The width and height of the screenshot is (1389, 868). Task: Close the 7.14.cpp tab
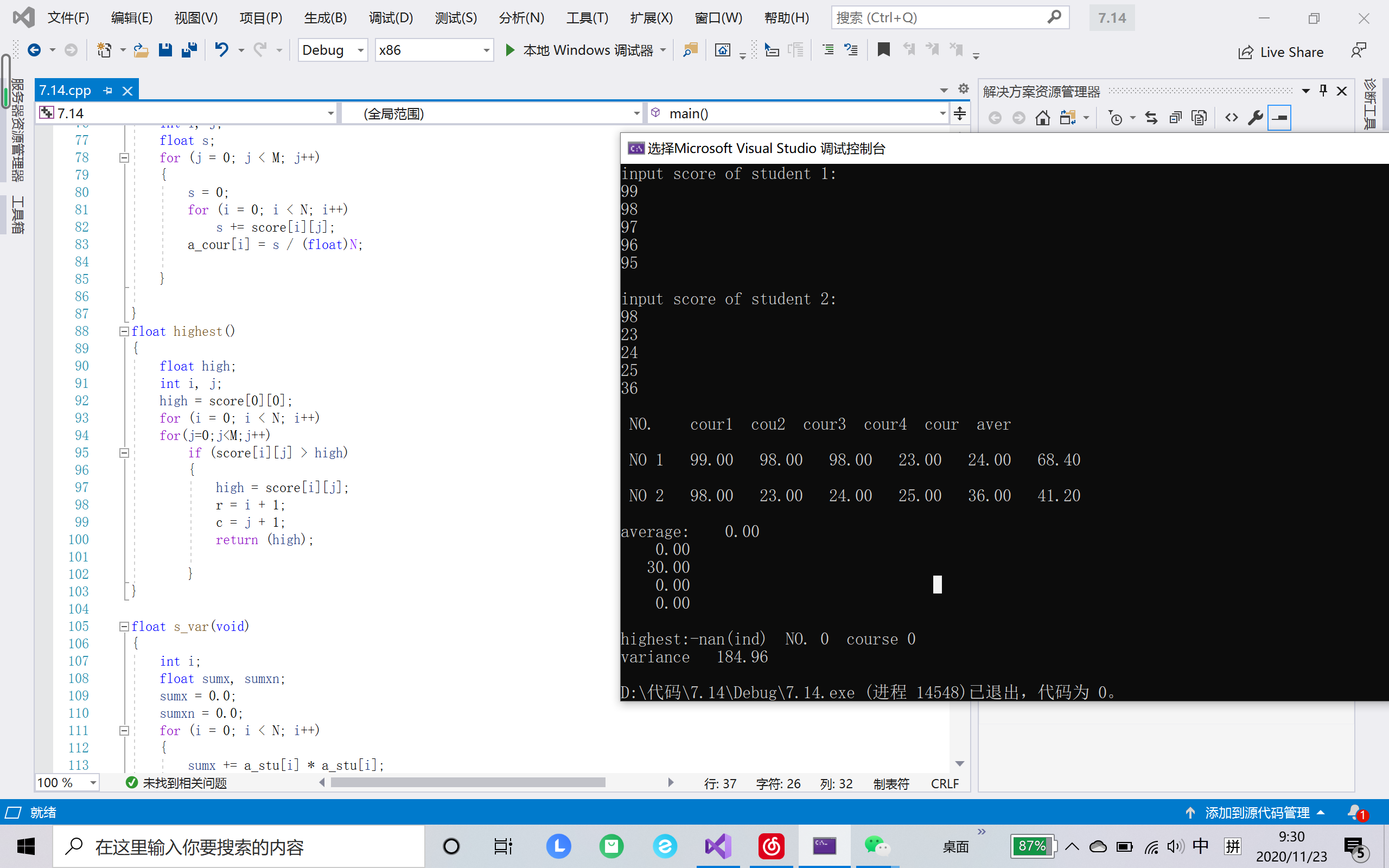point(128,91)
